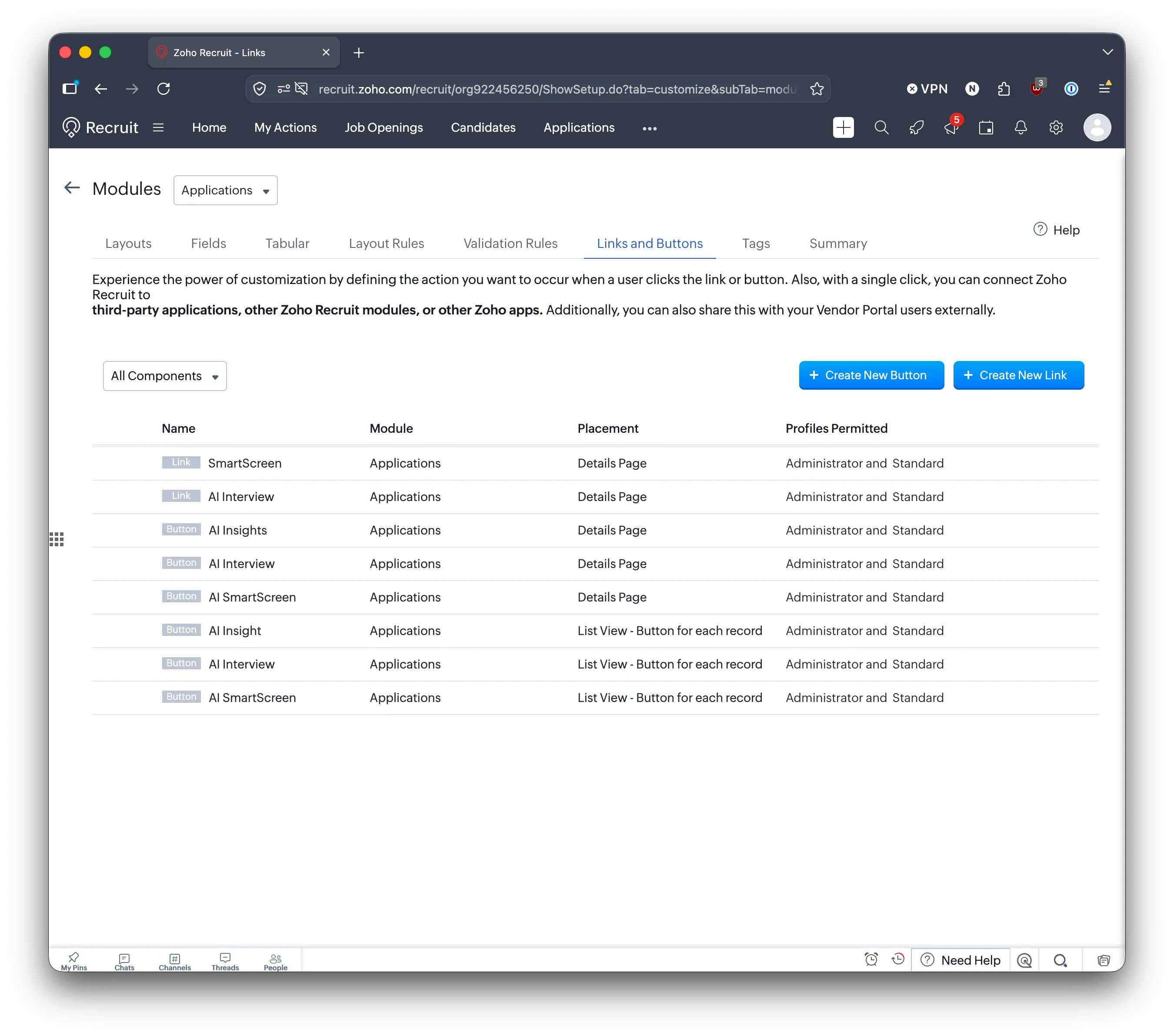Open the search magnifier in Recruit header
This screenshot has height=1036, width=1174.
(881, 127)
